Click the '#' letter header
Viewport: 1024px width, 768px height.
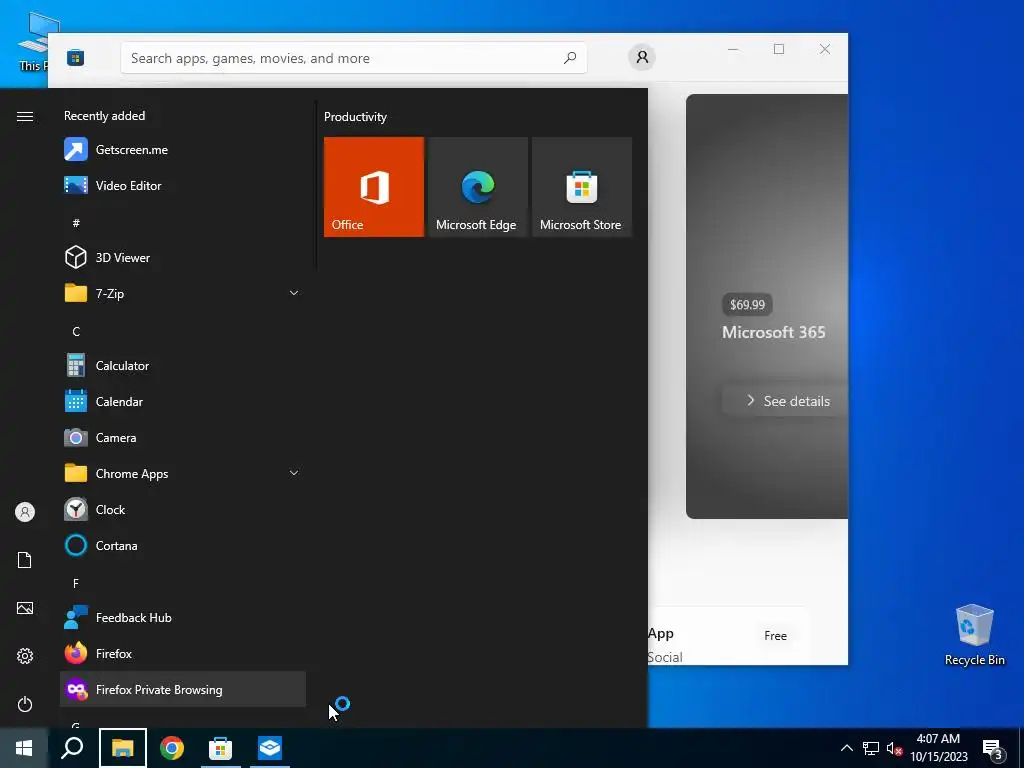point(76,223)
